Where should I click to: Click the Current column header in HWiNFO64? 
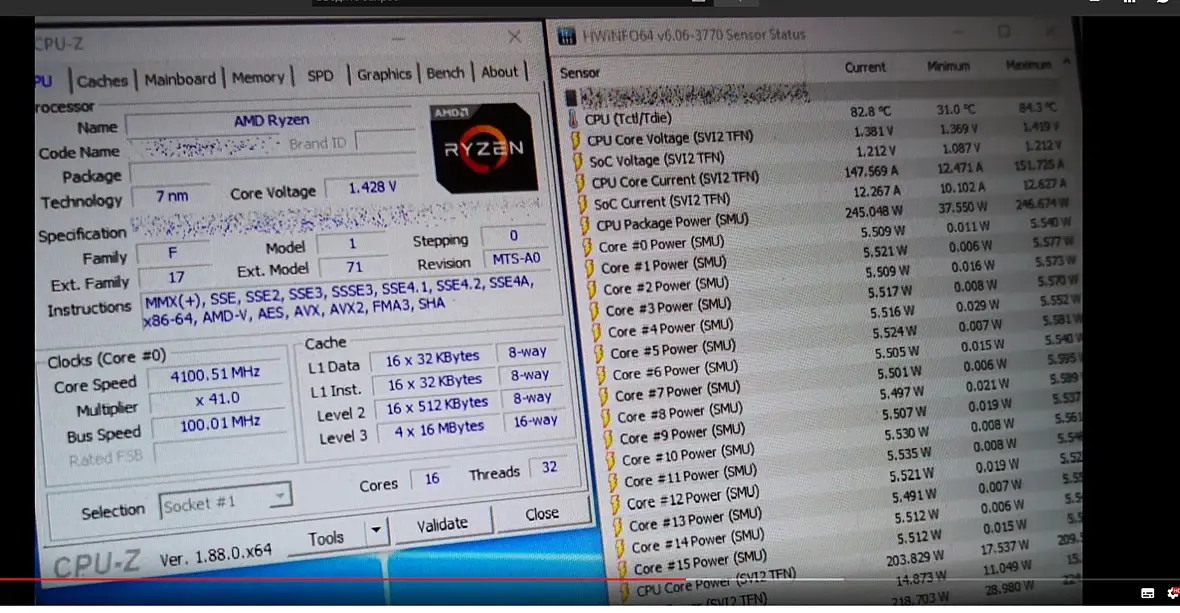[x=865, y=67]
